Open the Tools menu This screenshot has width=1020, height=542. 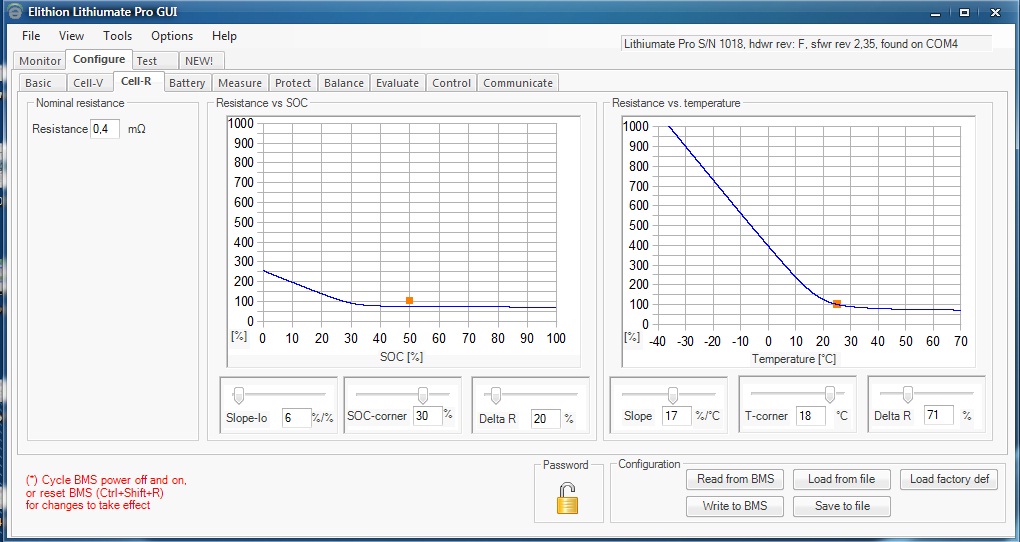(x=117, y=36)
